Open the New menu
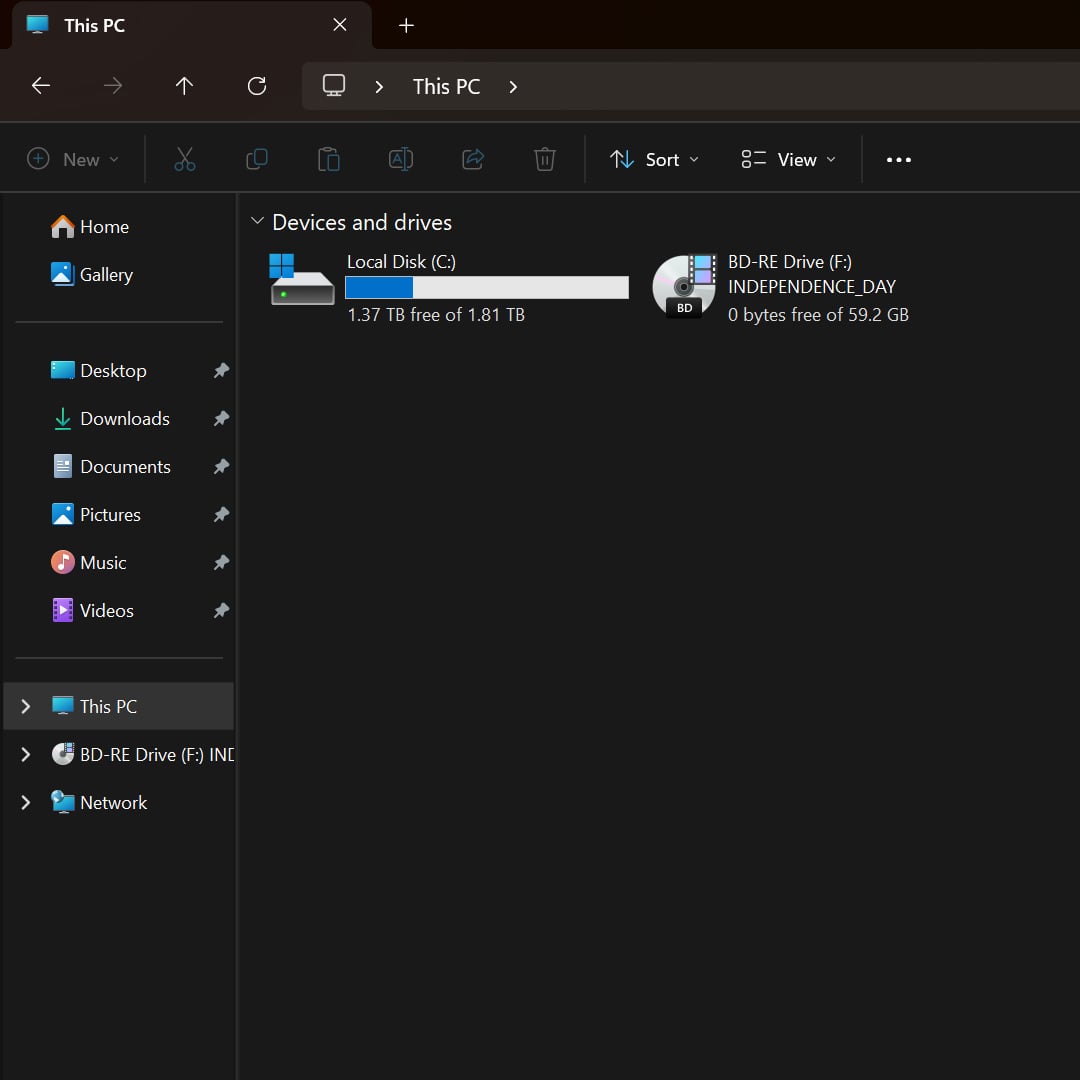 point(73,159)
